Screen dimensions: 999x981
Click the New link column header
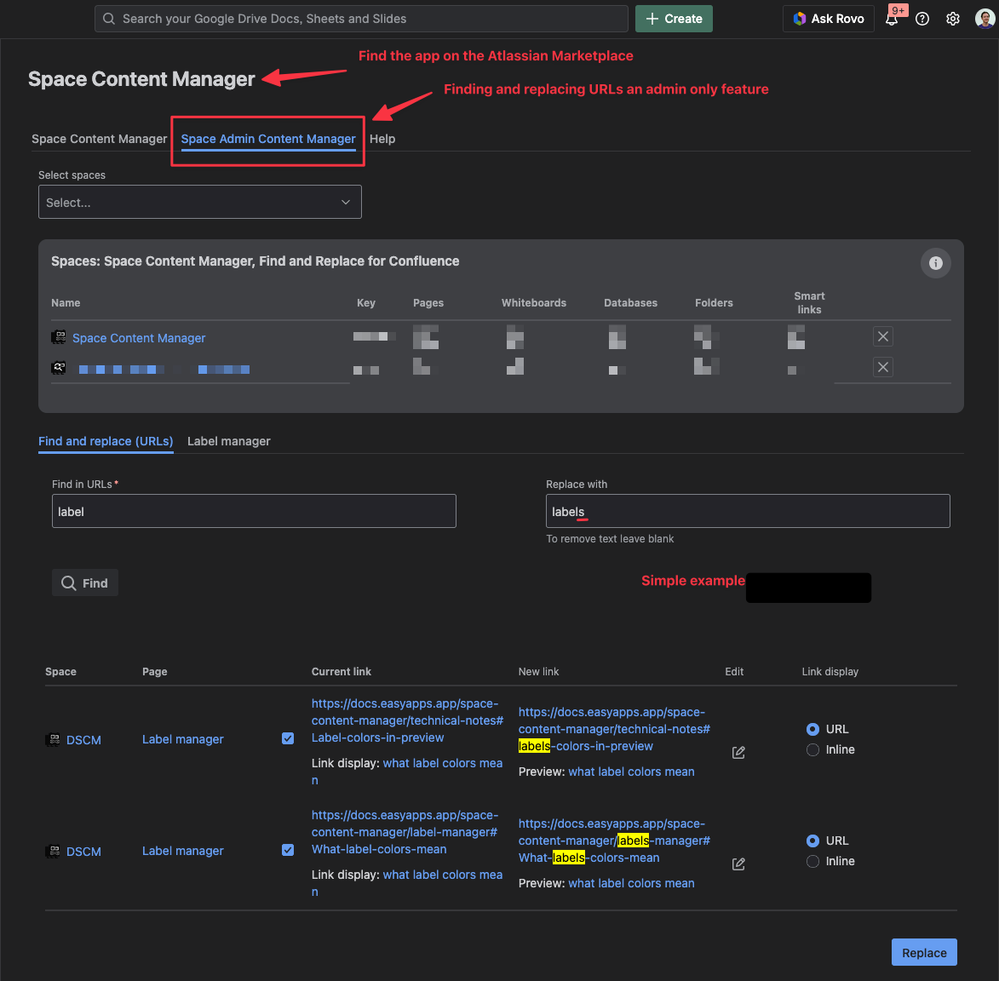(538, 671)
